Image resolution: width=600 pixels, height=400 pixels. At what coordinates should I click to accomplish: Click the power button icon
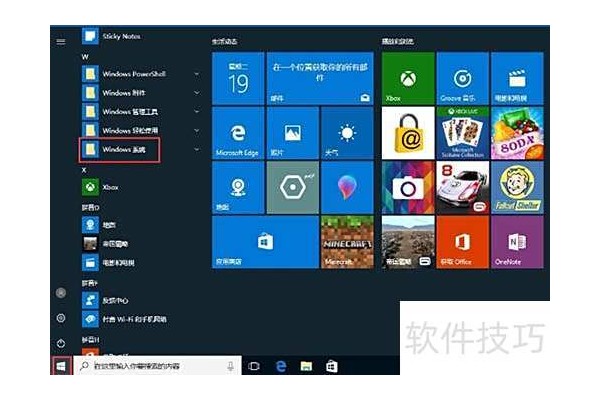[x=61, y=343]
